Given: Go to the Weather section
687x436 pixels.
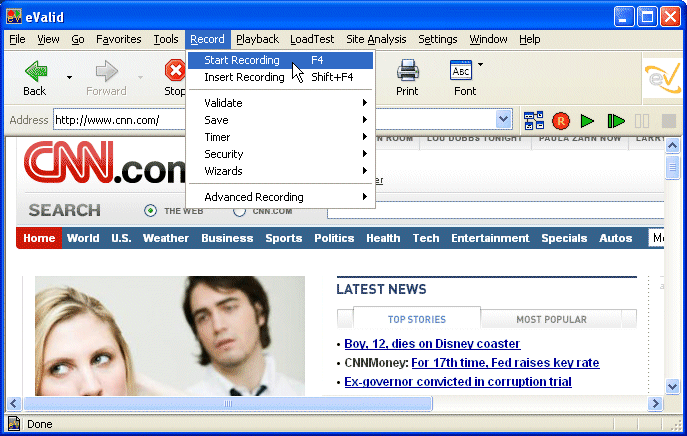Looking at the screenshot, I should coord(166,238).
